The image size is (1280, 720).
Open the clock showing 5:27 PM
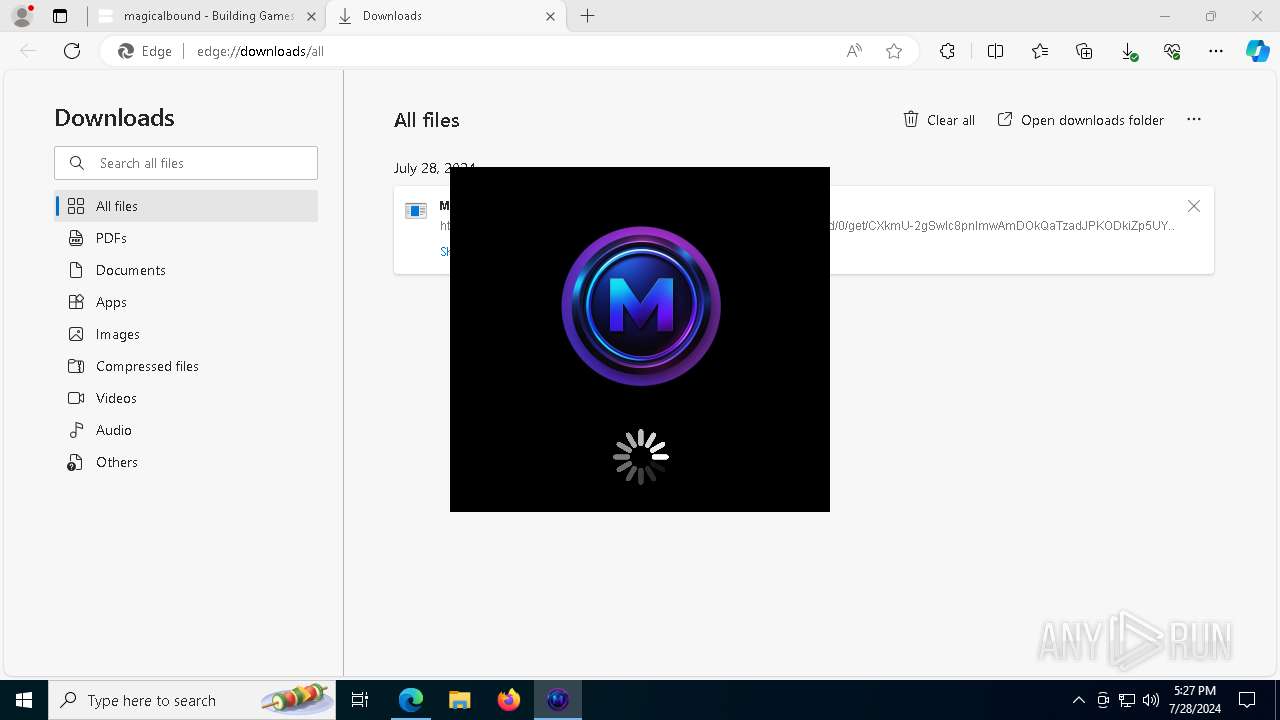pyautogui.click(x=1195, y=700)
